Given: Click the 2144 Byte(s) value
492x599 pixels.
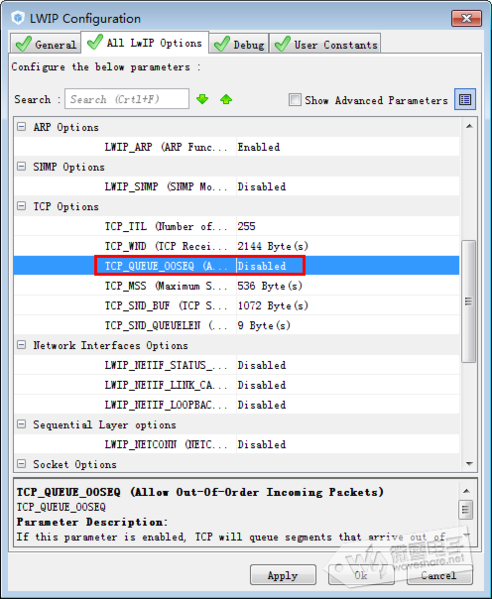Looking at the screenshot, I should [273, 246].
